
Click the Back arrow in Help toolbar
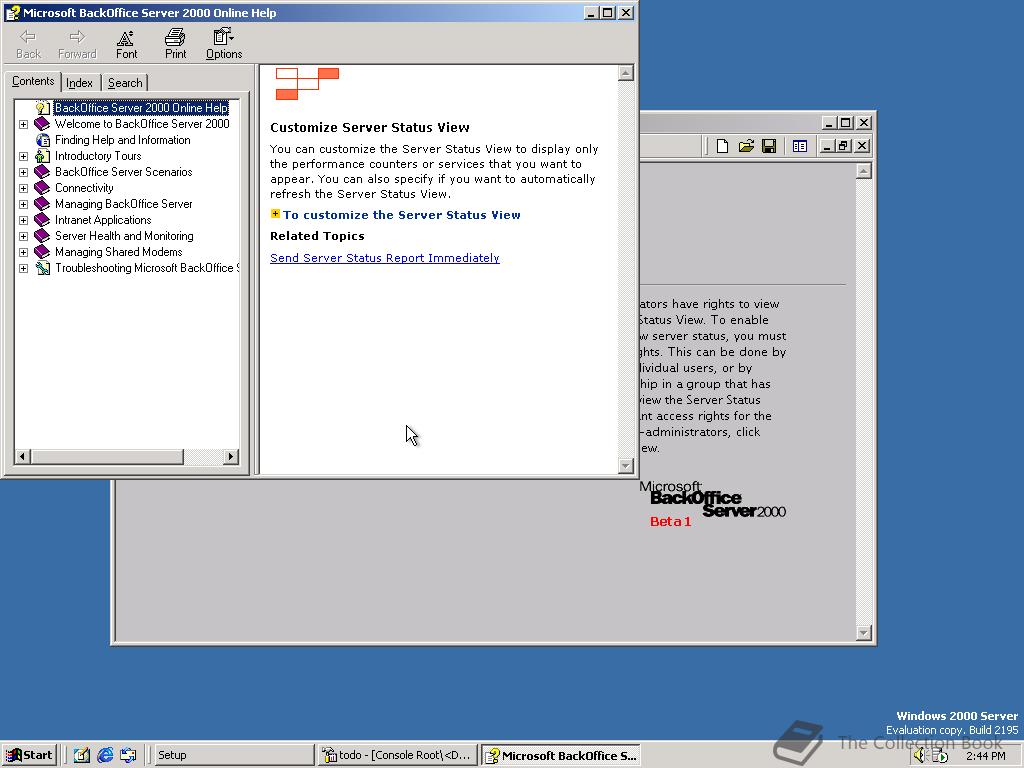click(28, 44)
